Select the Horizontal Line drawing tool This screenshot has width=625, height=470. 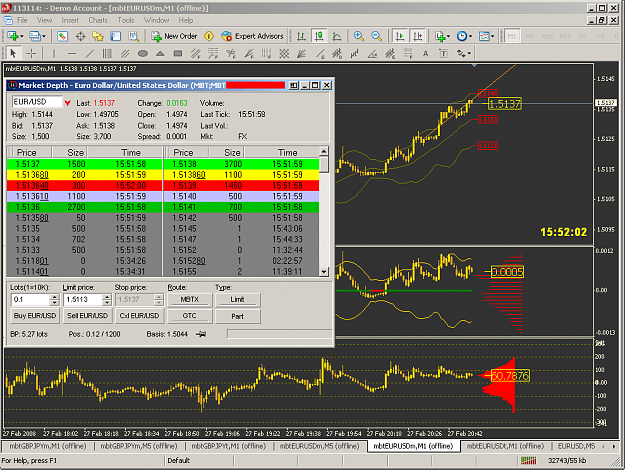(x=72, y=53)
